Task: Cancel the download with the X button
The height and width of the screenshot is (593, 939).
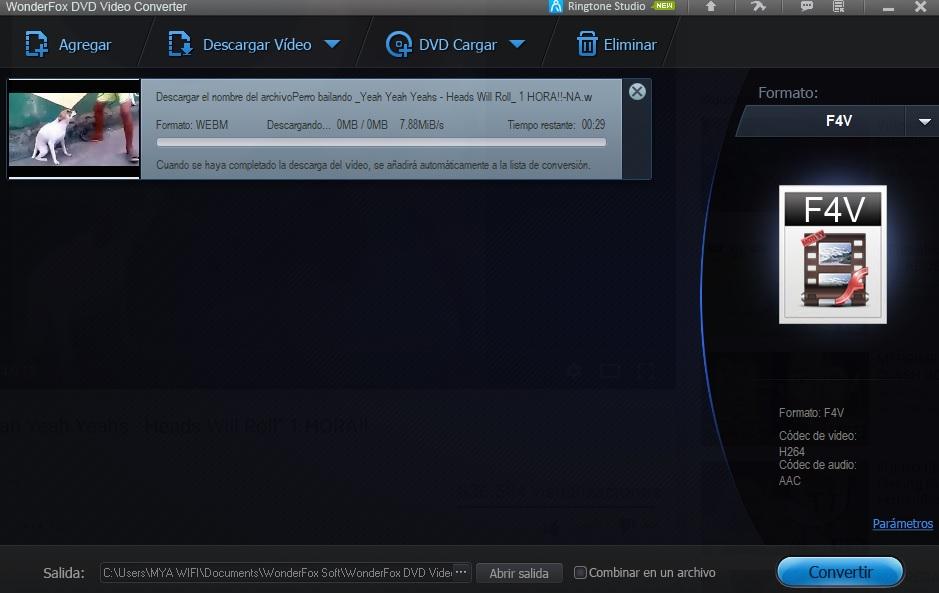Action: (637, 92)
